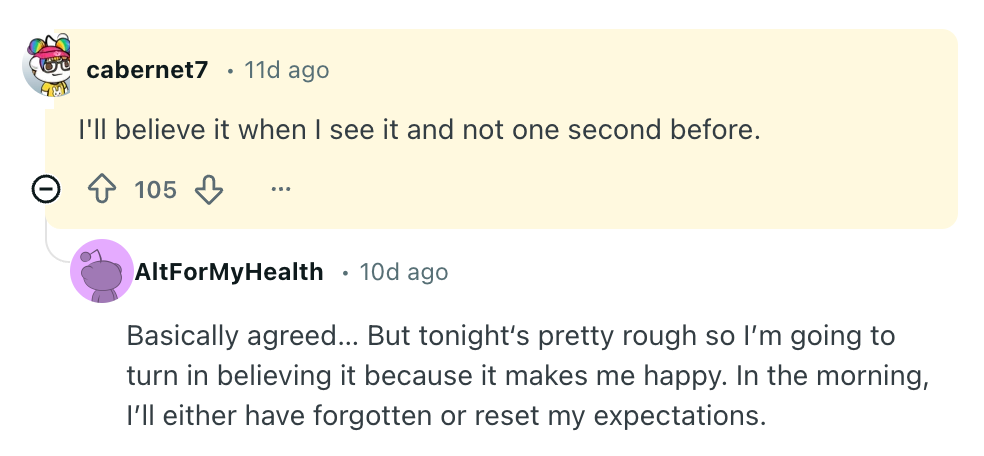Click the words "not one second before"
This screenshot has width=984, height=456.
pyautogui.click(x=640, y=130)
